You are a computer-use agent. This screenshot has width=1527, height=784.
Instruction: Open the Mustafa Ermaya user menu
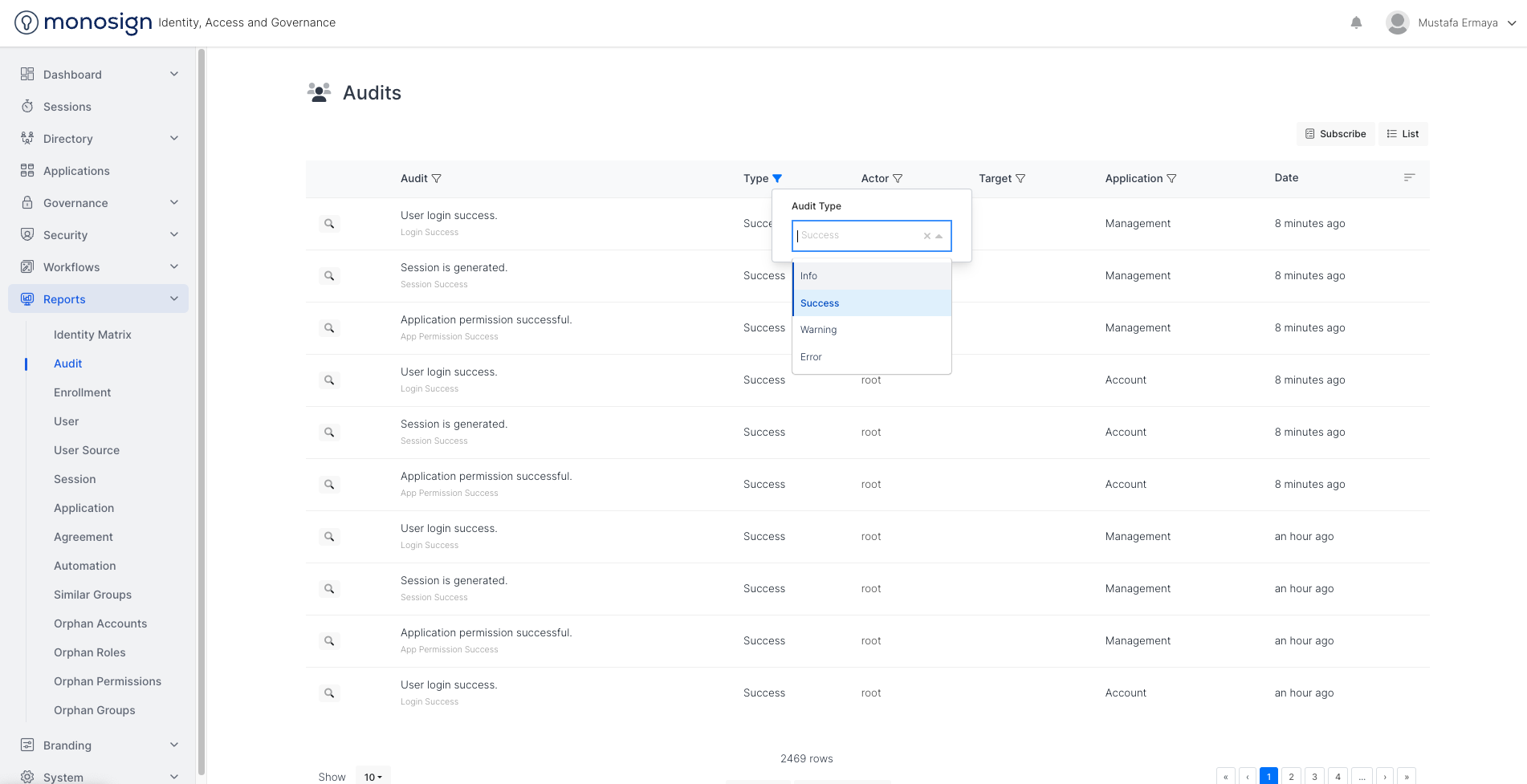pos(1457,22)
